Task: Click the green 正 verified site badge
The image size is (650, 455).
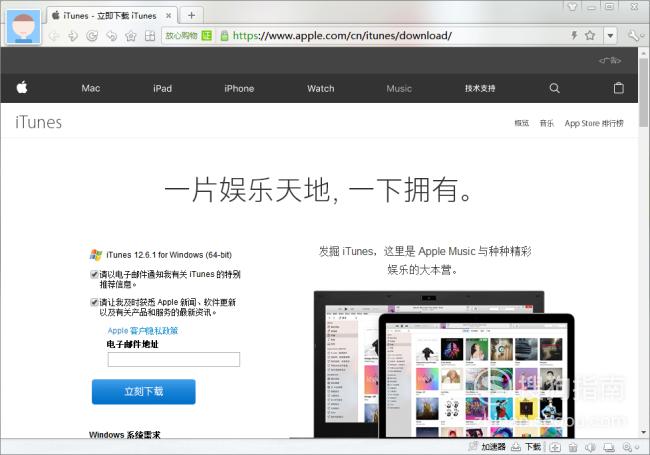Action: pyautogui.click(x=206, y=36)
